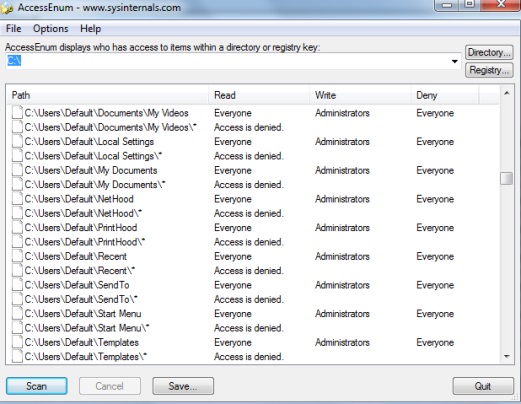
Task: Select path C:\Users\Default\Recent
Action: (76, 256)
